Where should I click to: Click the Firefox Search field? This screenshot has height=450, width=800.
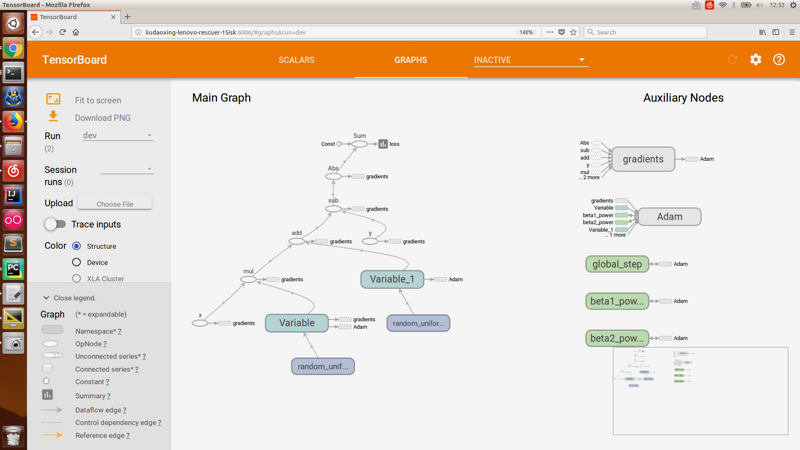[645, 32]
